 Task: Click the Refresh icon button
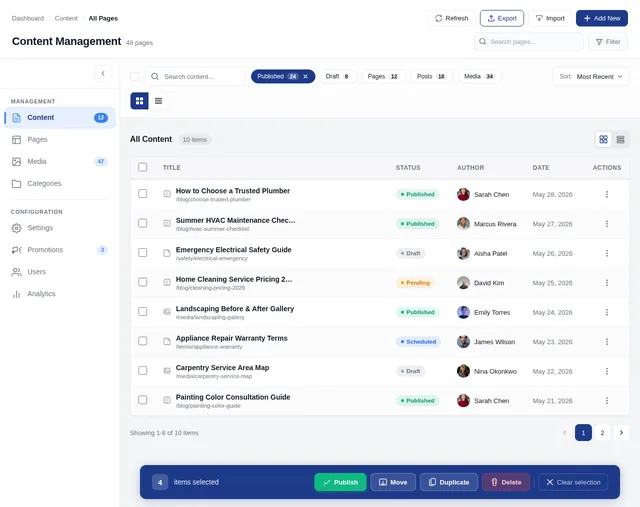(x=451, y=18)
